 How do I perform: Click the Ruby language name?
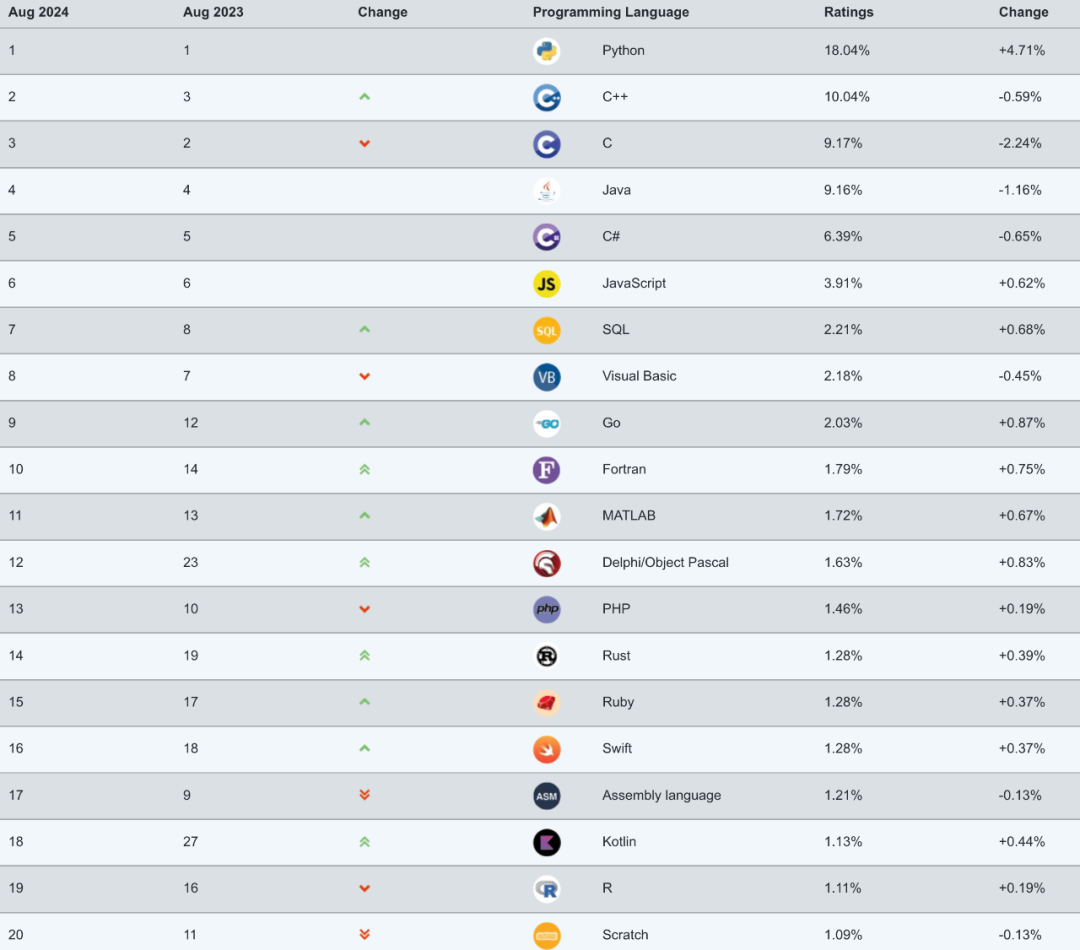tap(618, 702)
